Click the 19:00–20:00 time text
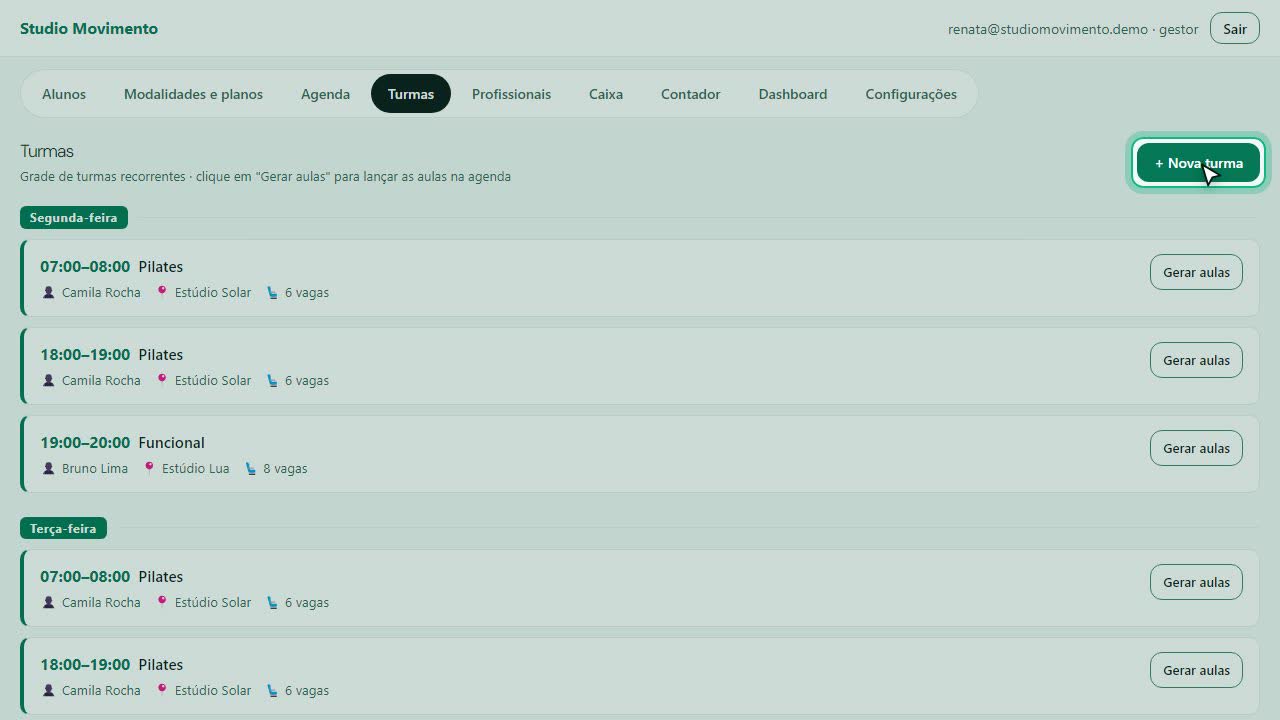The image size is (1280, 720). click(85, 442)
